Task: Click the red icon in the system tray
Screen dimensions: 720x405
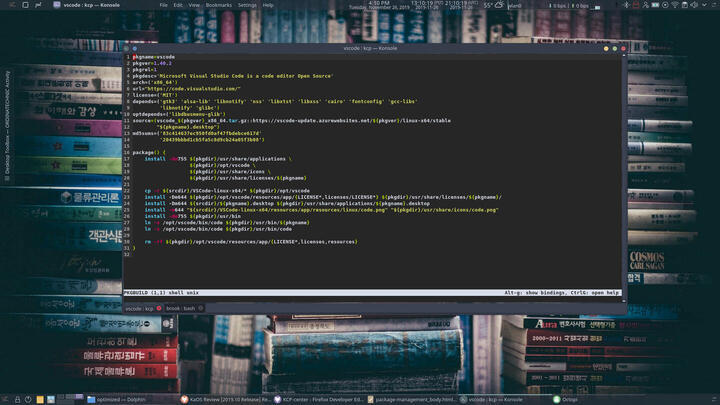Action: 636,5
